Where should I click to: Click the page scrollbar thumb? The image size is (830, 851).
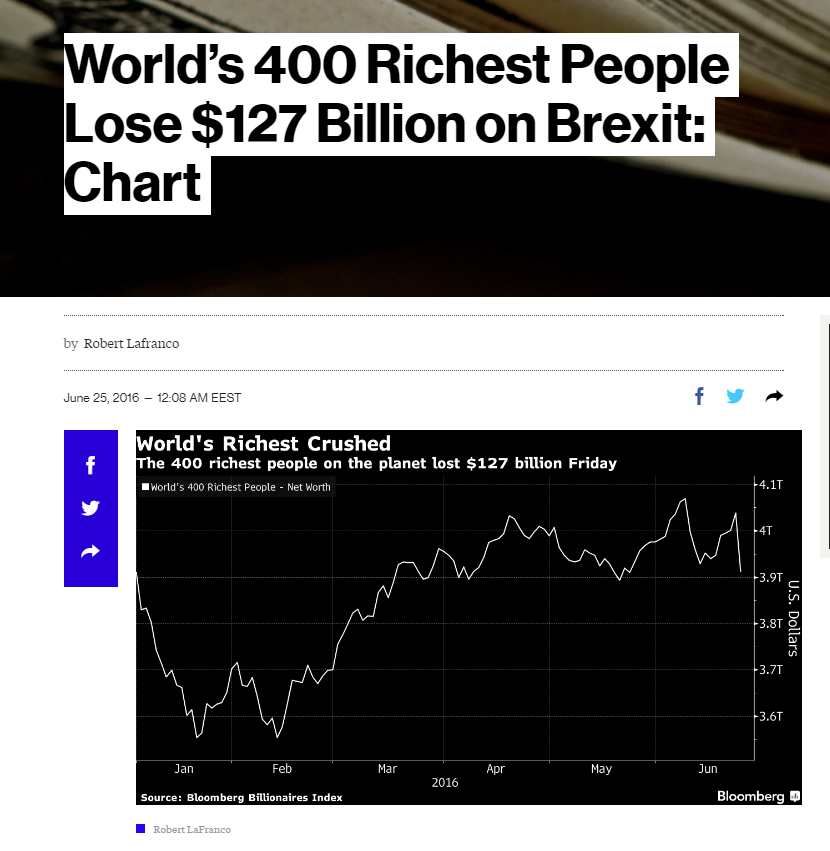coord(828,436)
